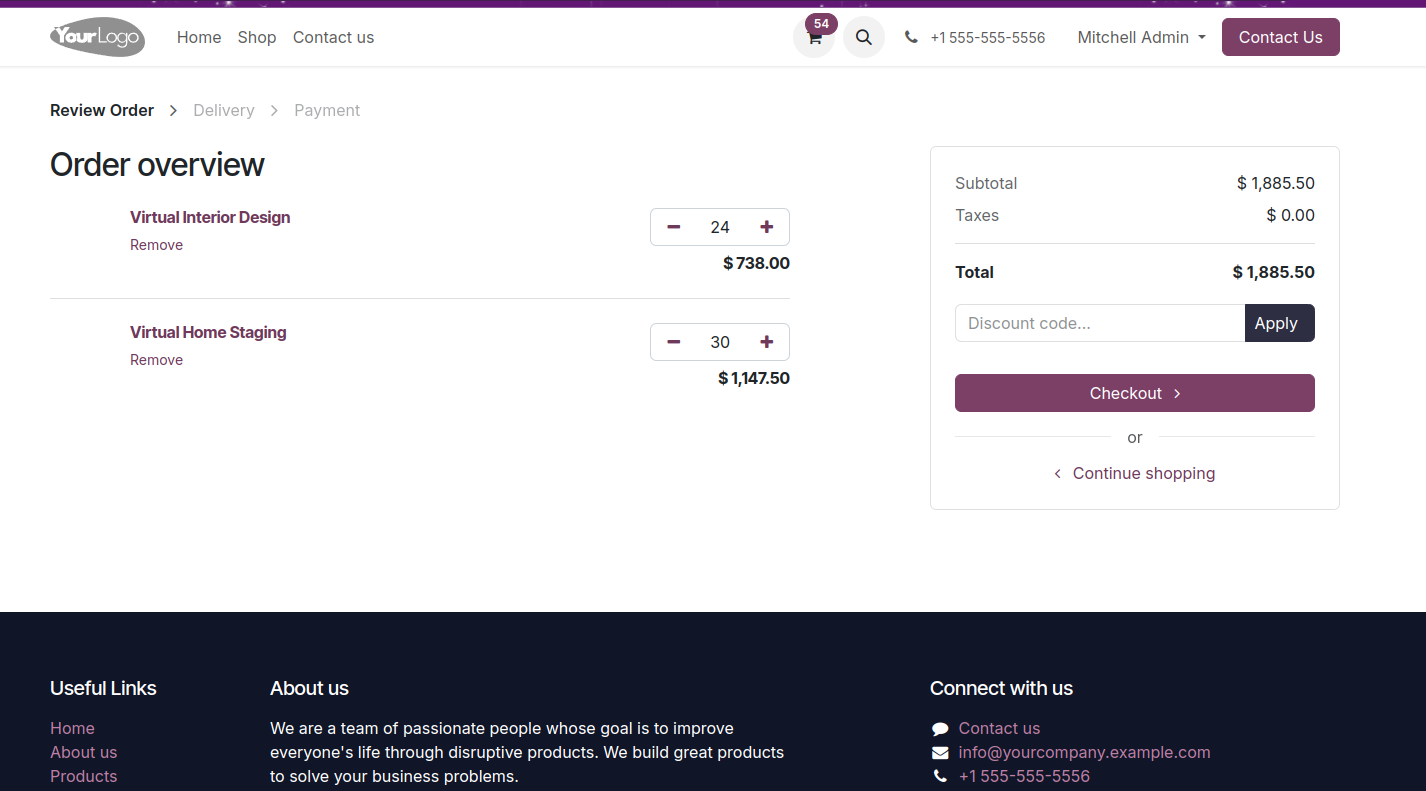Apply the discount code
Viewport: 1426px width, 791px height.
click(1279, 323)
